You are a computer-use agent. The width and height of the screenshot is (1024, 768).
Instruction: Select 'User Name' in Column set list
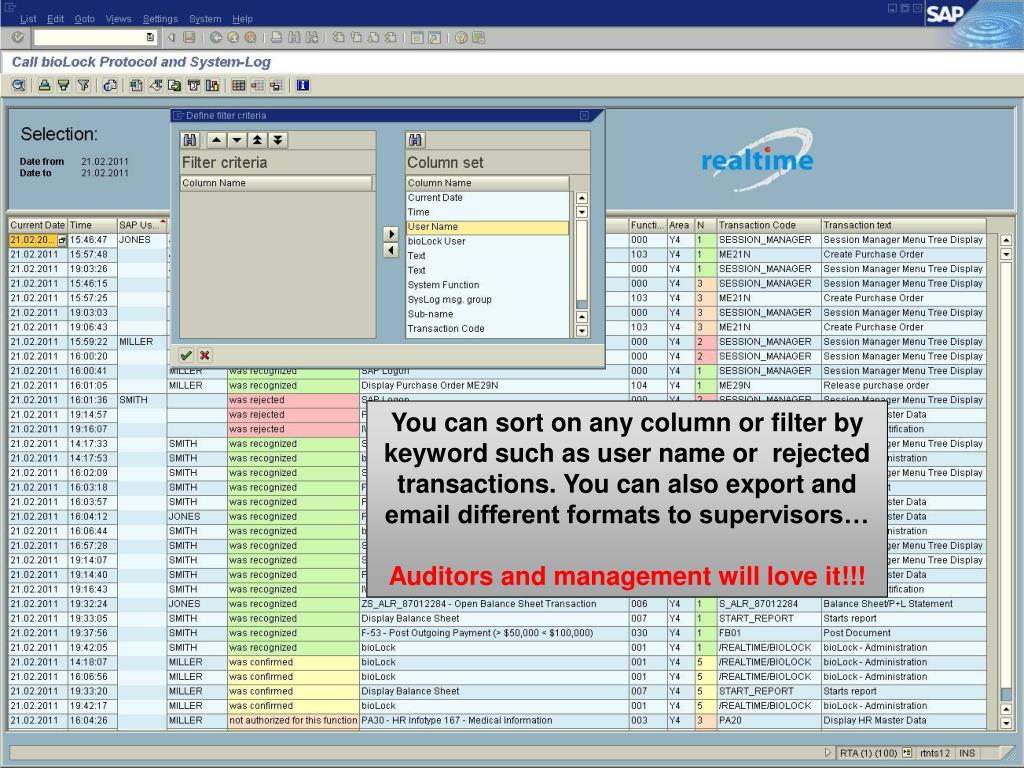point(487,227)
